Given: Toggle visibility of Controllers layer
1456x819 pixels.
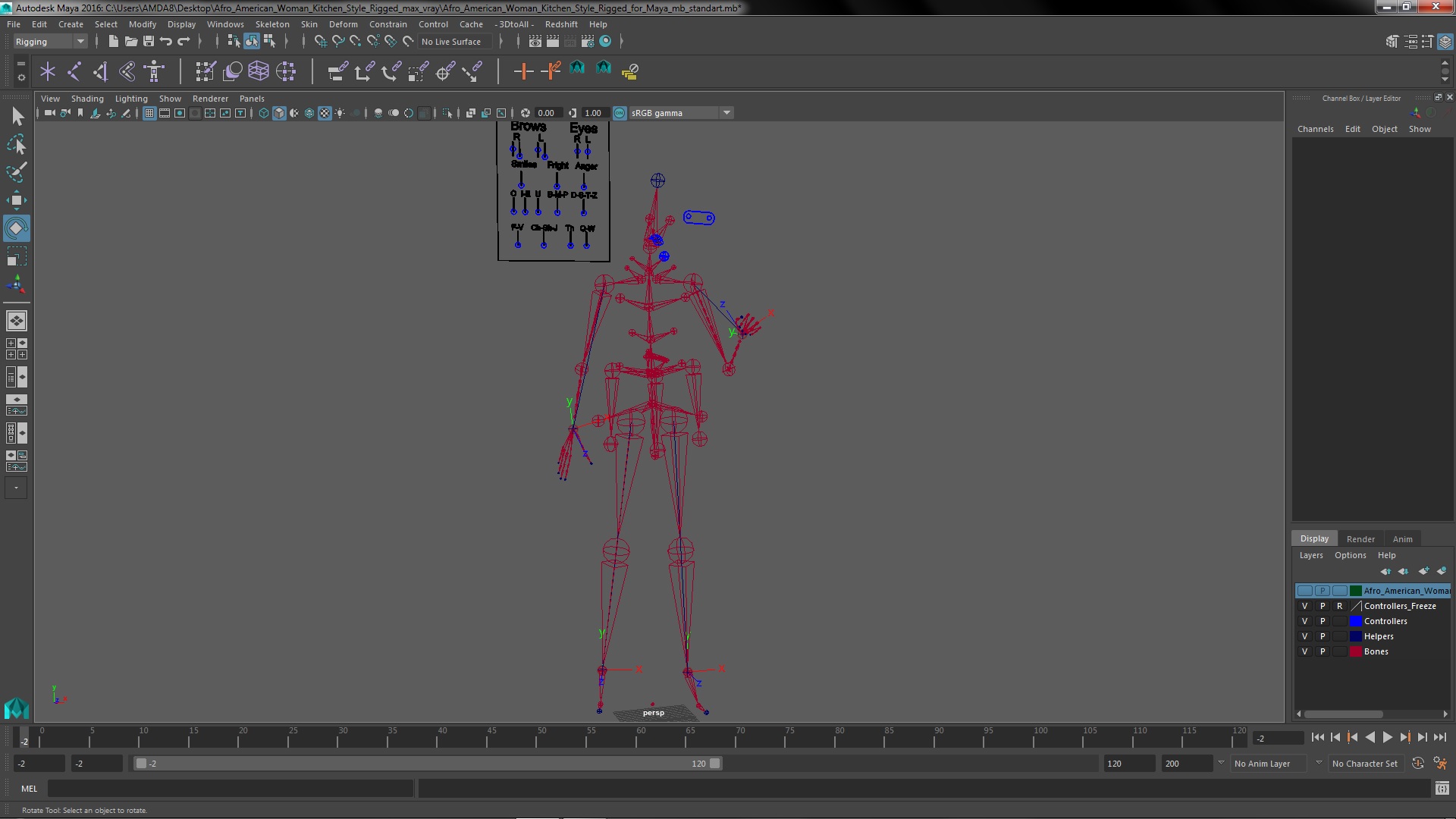Looking at the screenshot, I should (1304, 621).
